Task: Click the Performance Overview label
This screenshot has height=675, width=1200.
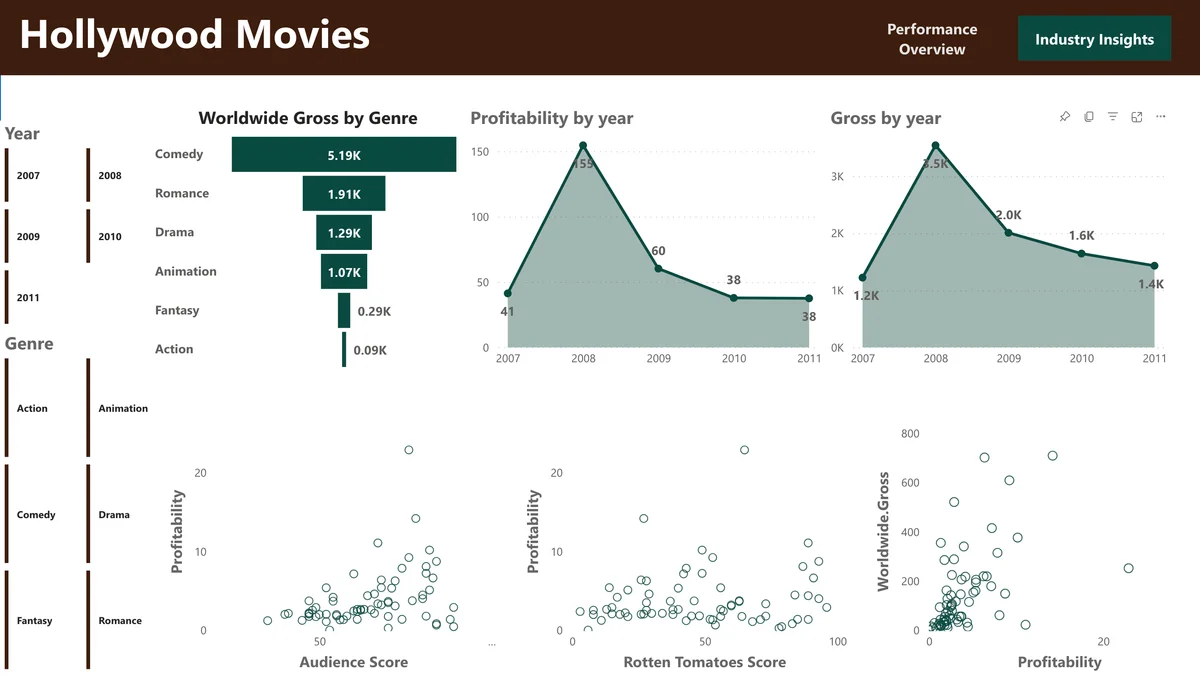Action: [x=932, y=39]
